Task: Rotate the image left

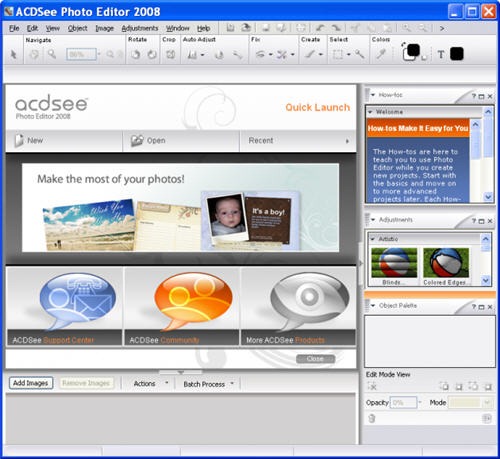Action: (135, 54)
